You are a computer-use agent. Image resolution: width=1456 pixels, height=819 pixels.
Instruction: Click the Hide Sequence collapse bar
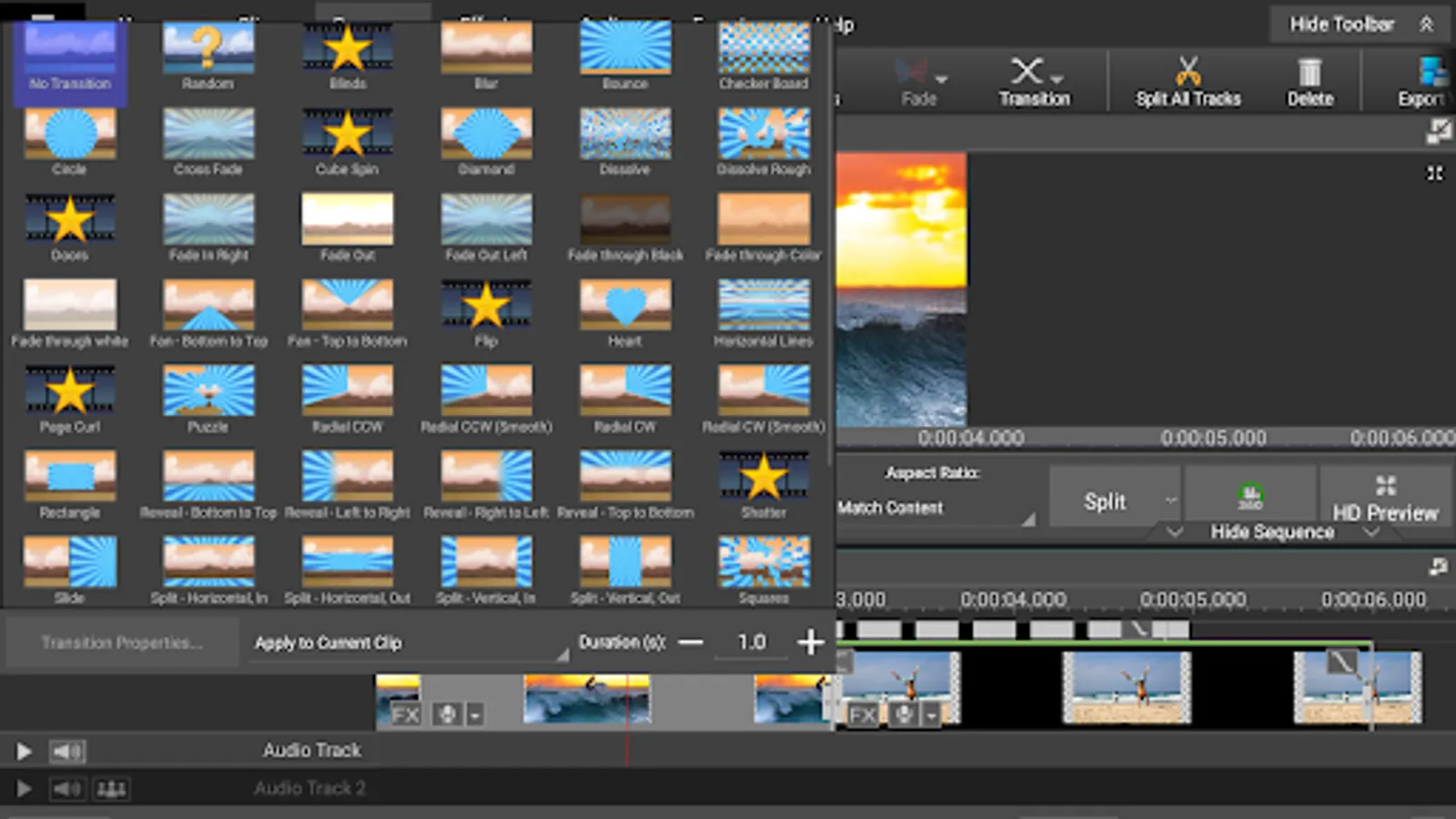[1272, 532]
